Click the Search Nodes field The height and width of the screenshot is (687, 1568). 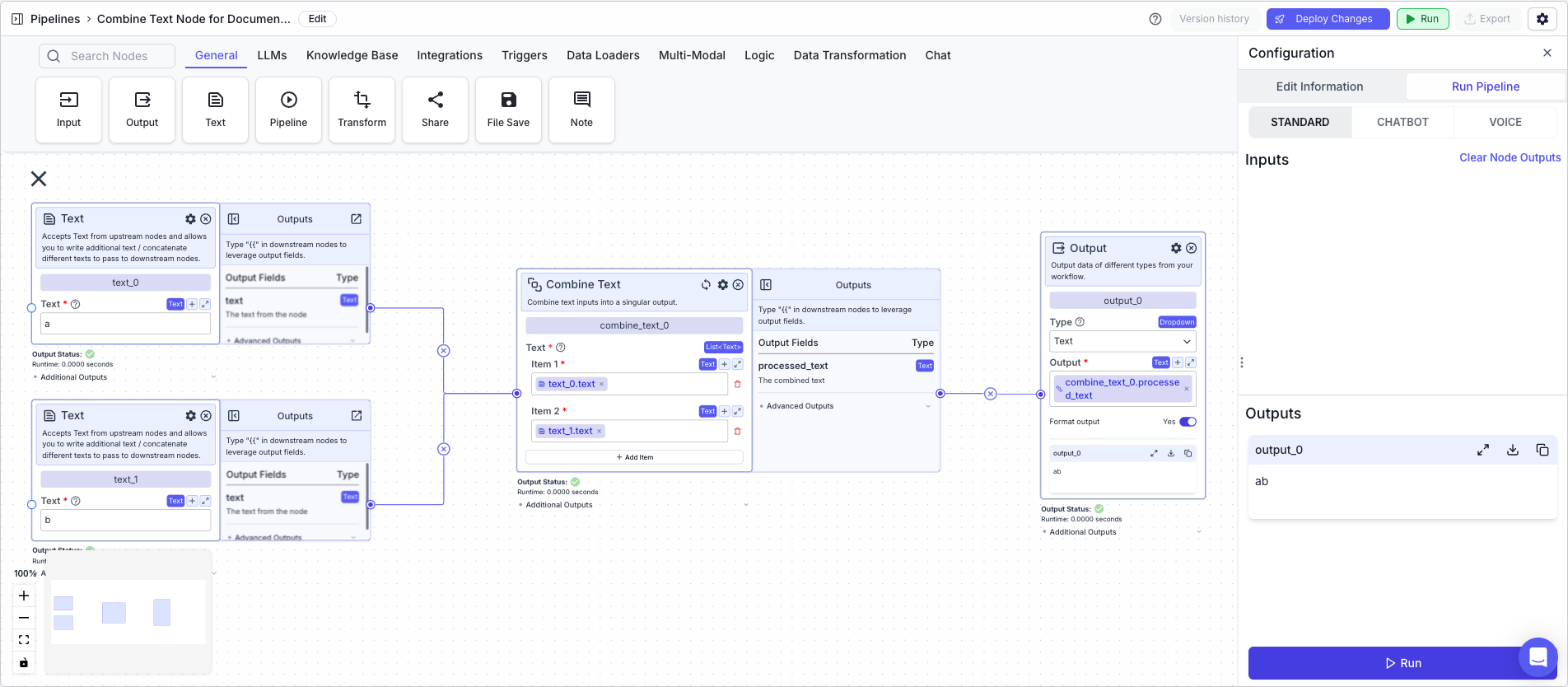[x=107, y=56]
